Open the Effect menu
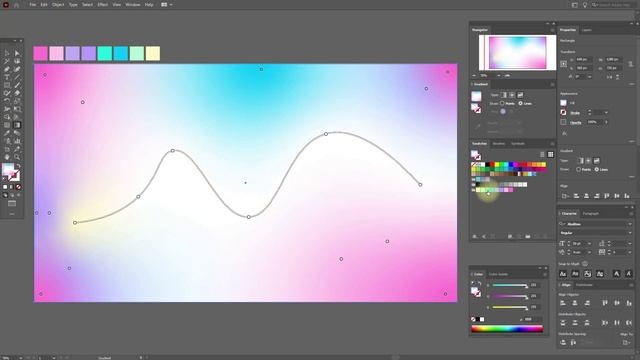640x360 pixels. pos(102,5)
